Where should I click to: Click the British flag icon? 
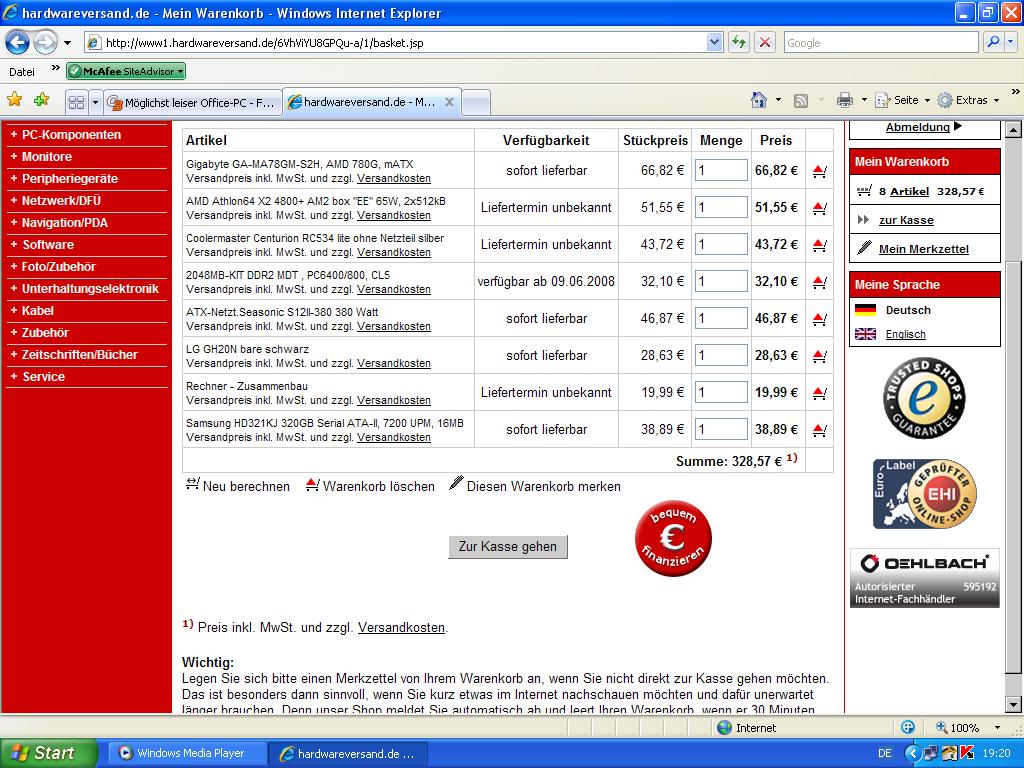point(865,334)
